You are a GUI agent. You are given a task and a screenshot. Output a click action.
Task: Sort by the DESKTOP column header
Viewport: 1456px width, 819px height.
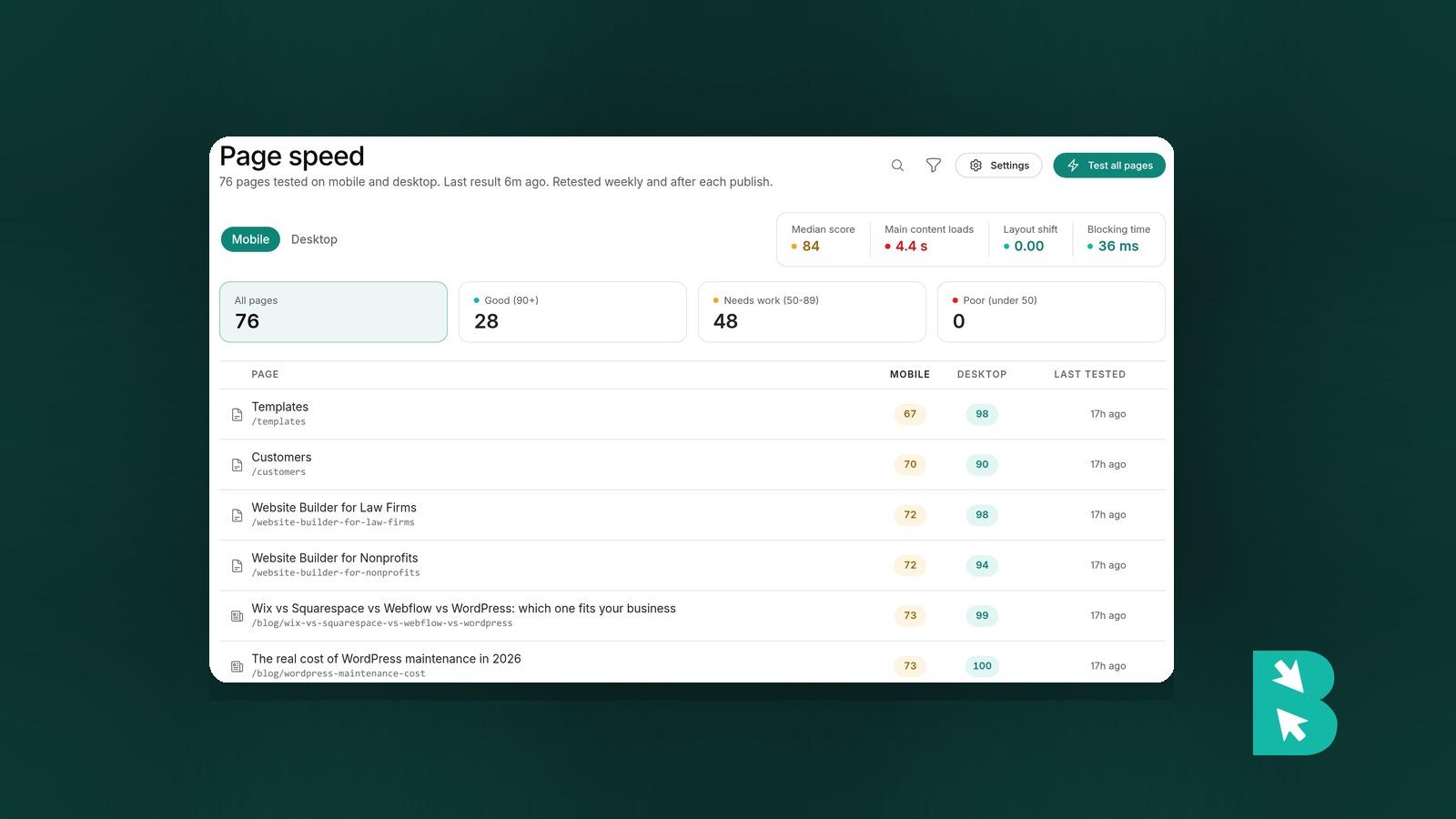(982, 374)
